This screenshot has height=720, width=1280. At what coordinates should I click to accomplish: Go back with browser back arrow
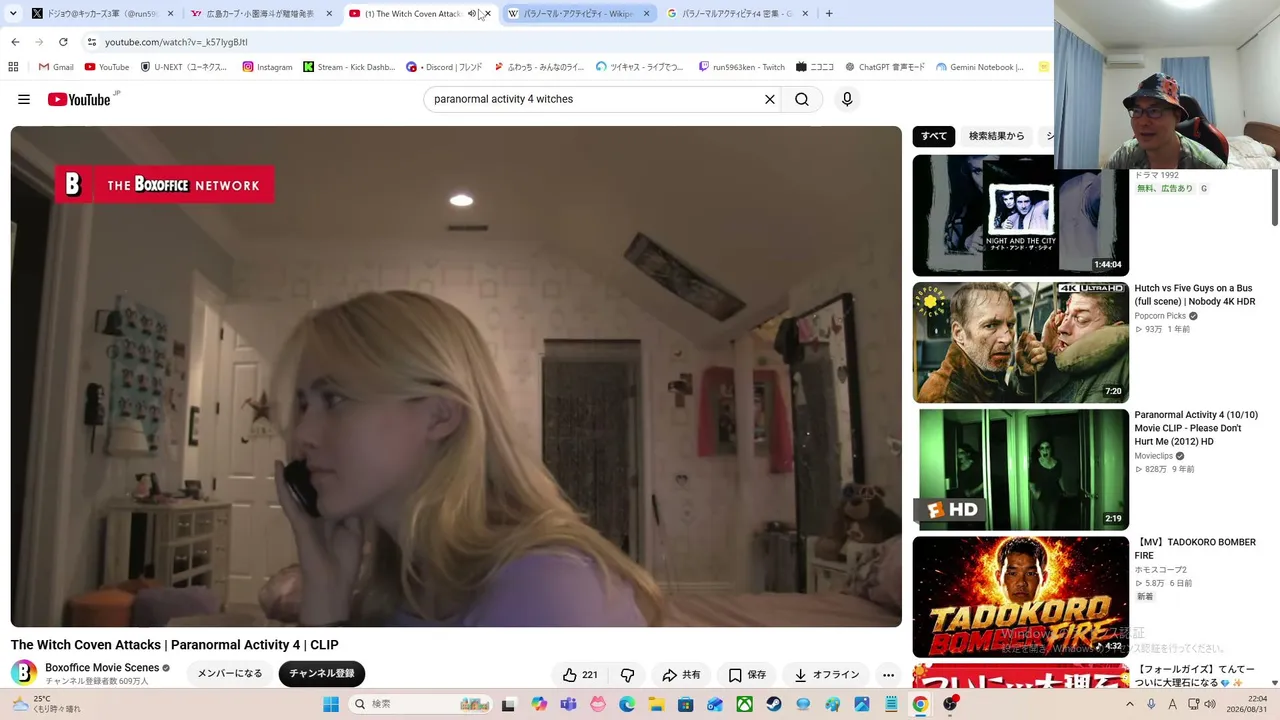click(15, 42)
